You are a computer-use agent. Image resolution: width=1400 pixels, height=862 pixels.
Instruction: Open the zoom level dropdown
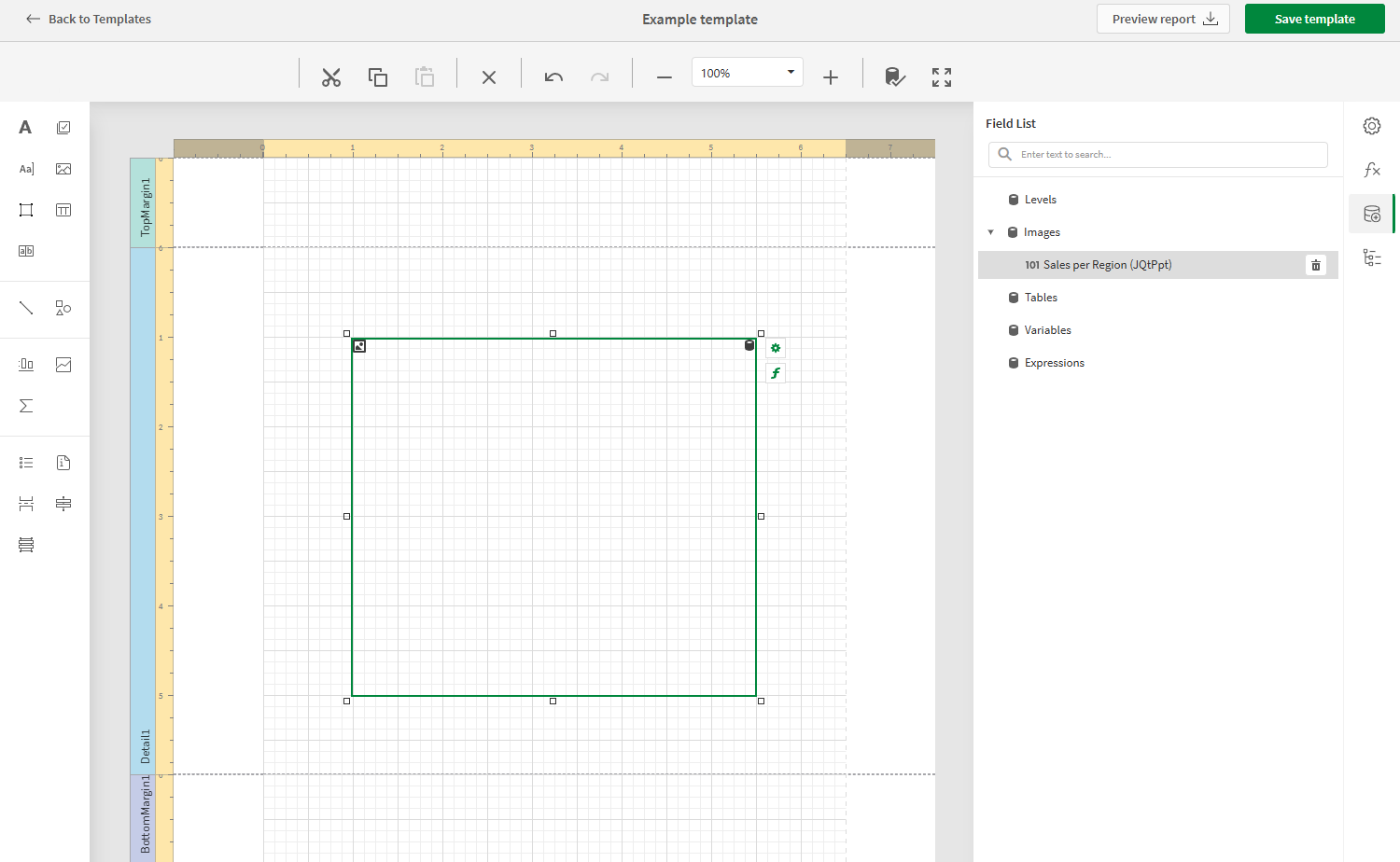pos(790,72)
